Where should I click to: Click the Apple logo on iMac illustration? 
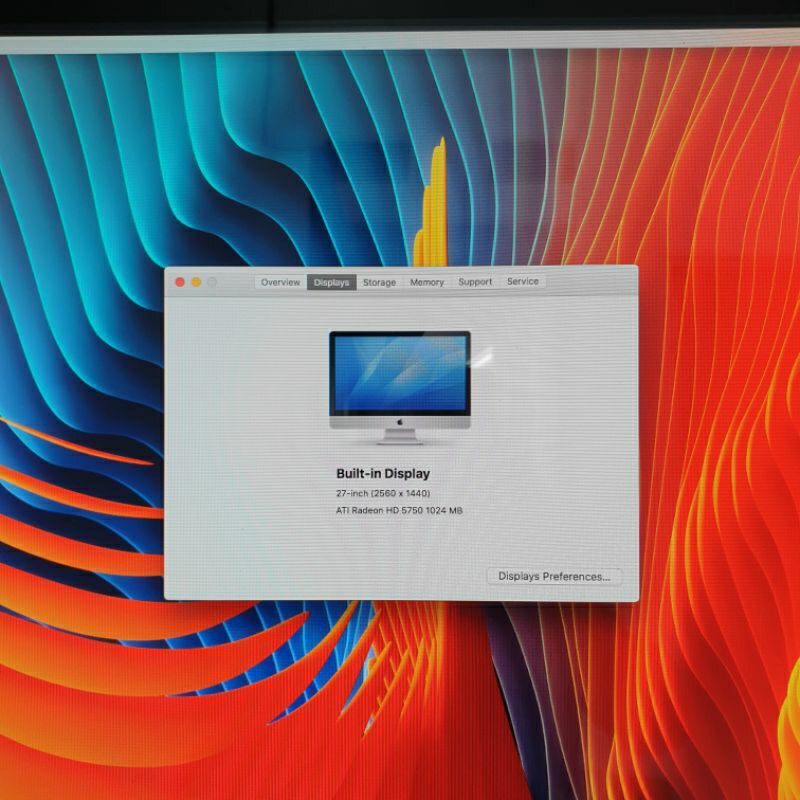click(400, 423)
